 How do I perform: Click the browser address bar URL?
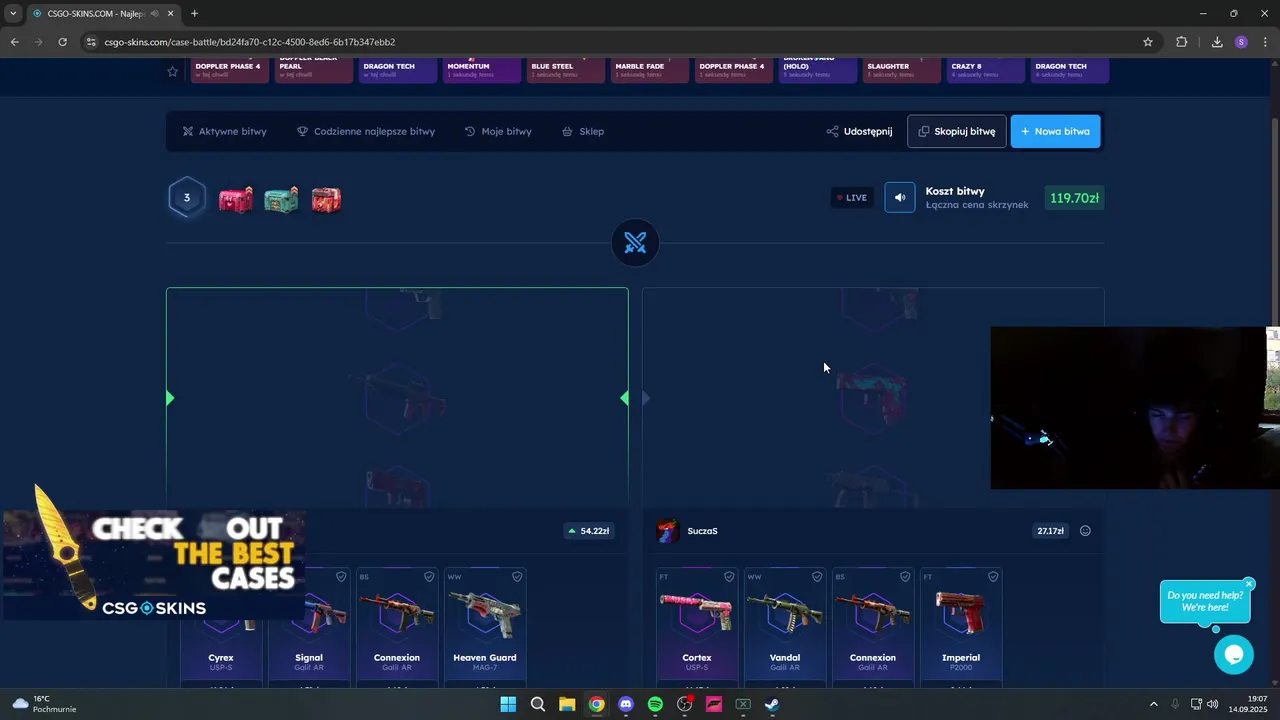pos(250,42)
